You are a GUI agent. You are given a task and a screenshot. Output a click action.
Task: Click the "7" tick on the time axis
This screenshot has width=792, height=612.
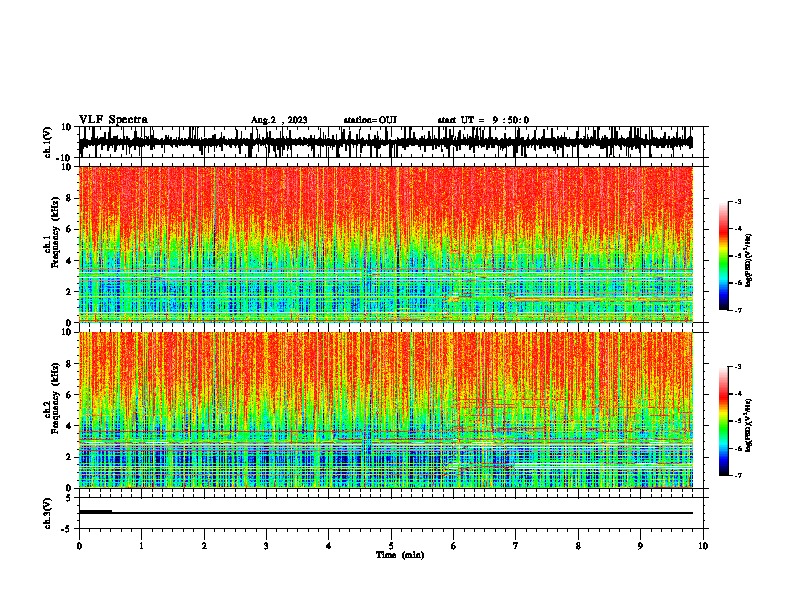tap(516, 546)
